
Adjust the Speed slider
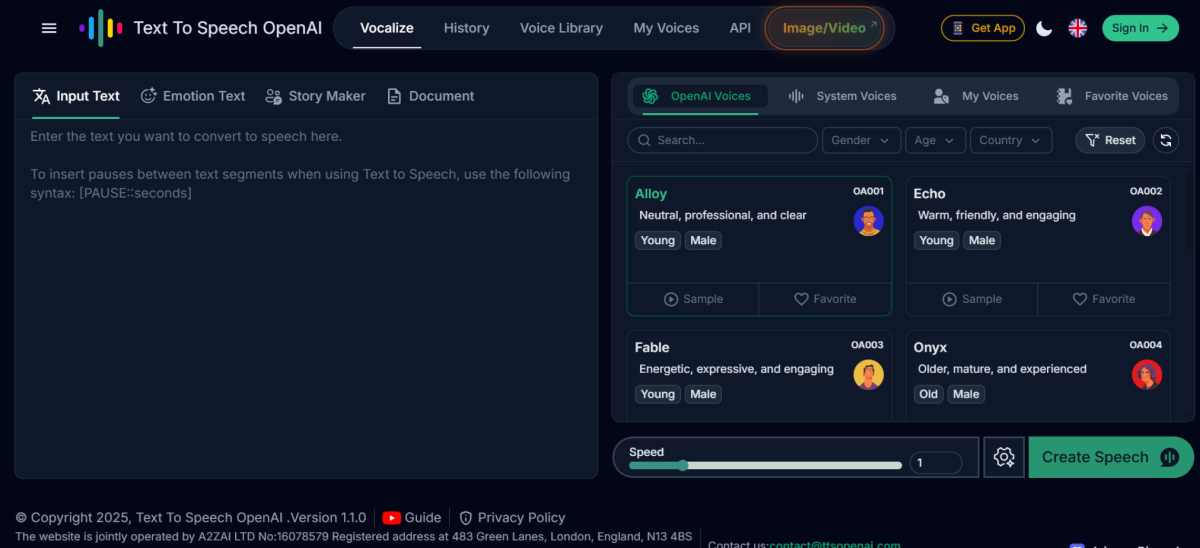pos(765,465)
